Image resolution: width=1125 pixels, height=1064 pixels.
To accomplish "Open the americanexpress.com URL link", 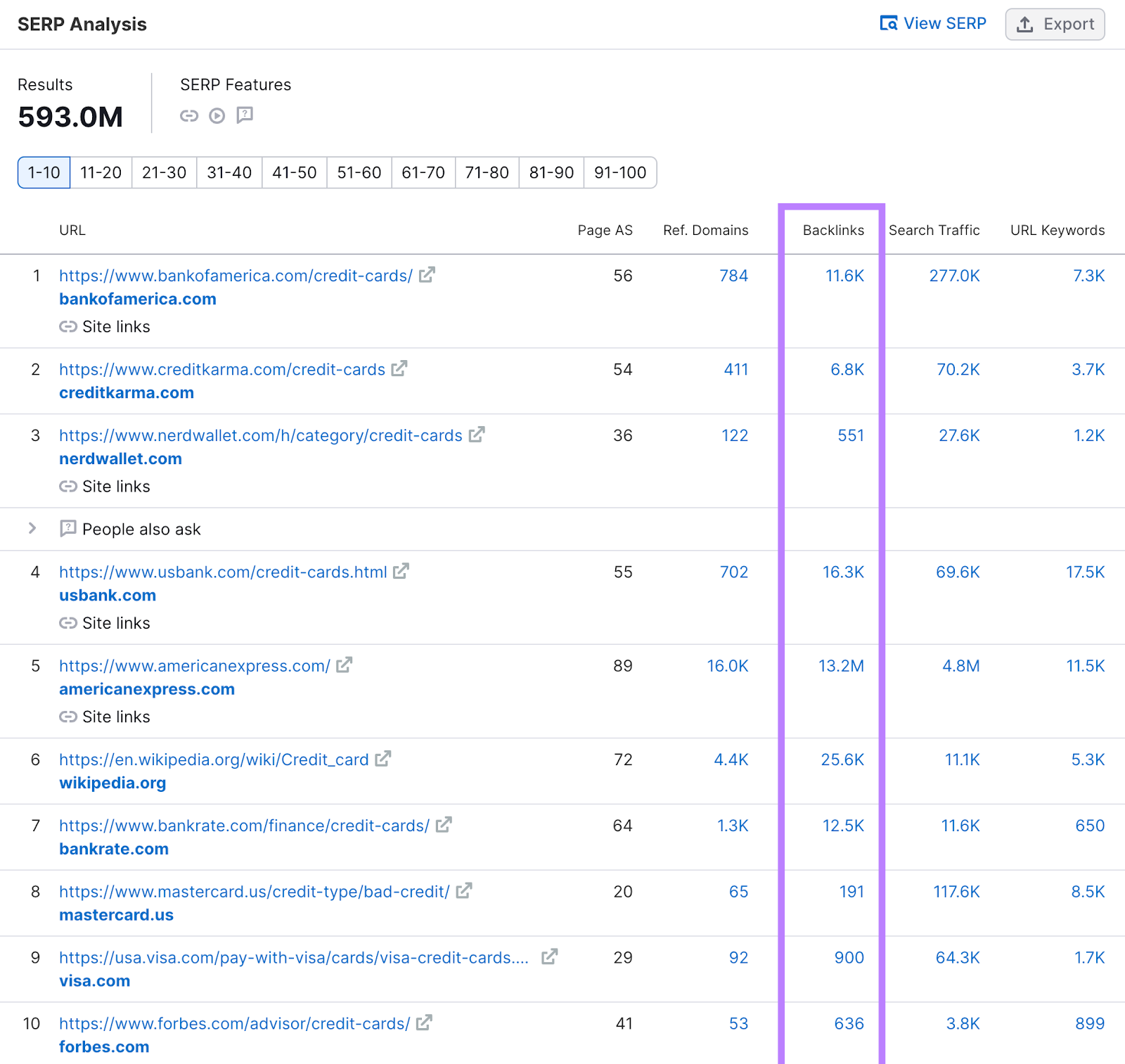I will click(195, 666).
